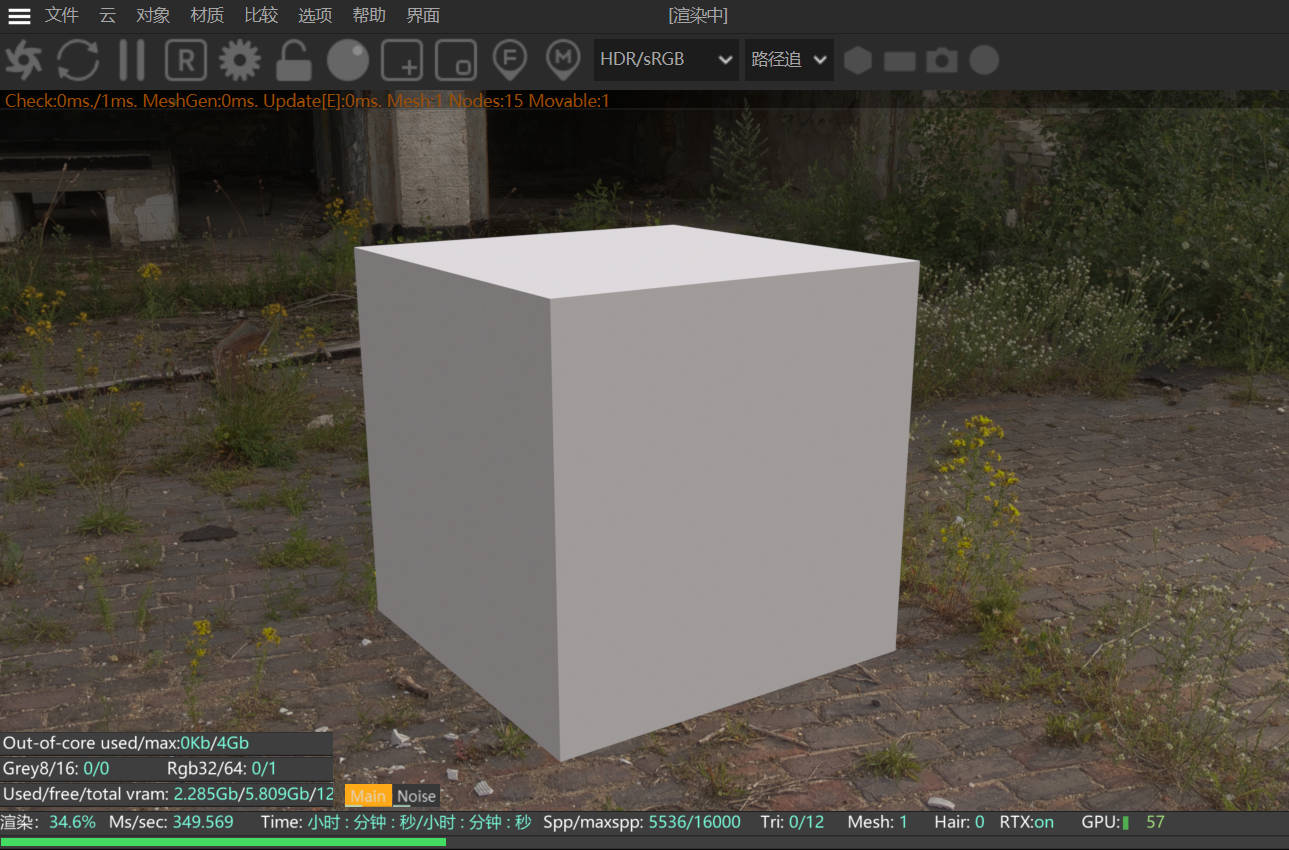Restart the render with the shutter icon
Viewport: 1289px width, 850px height.
coord(24,60)
